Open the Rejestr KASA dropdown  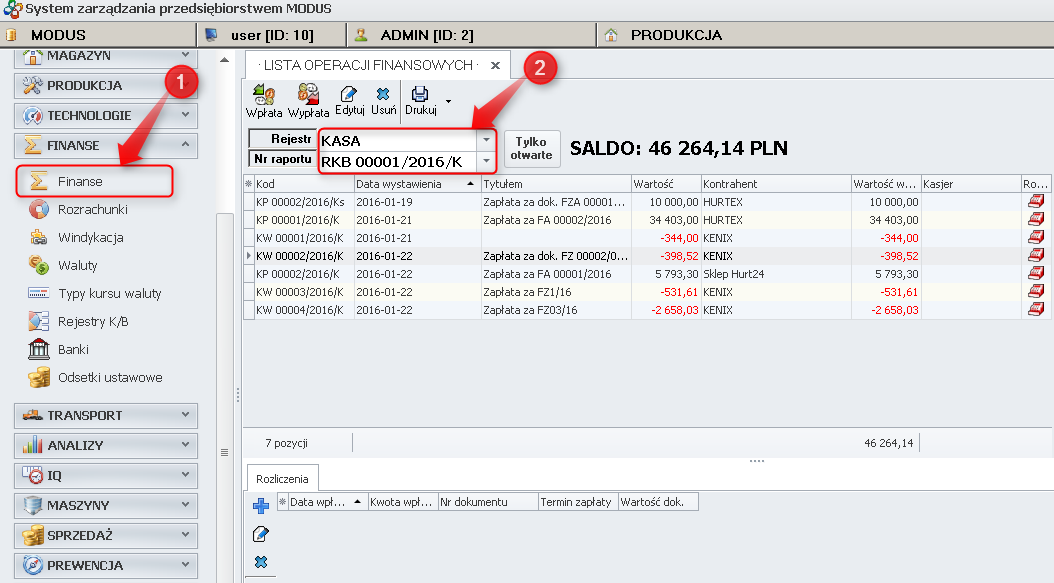[x=486, y=140]
